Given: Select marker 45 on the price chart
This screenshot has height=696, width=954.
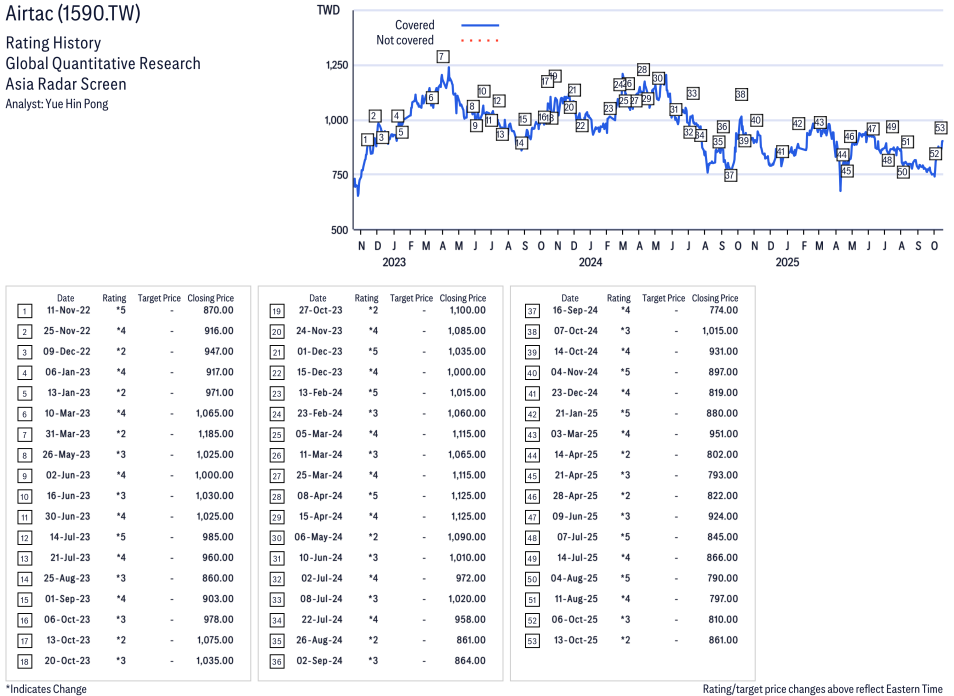Looking at the screenshot, I should [846, 171].
